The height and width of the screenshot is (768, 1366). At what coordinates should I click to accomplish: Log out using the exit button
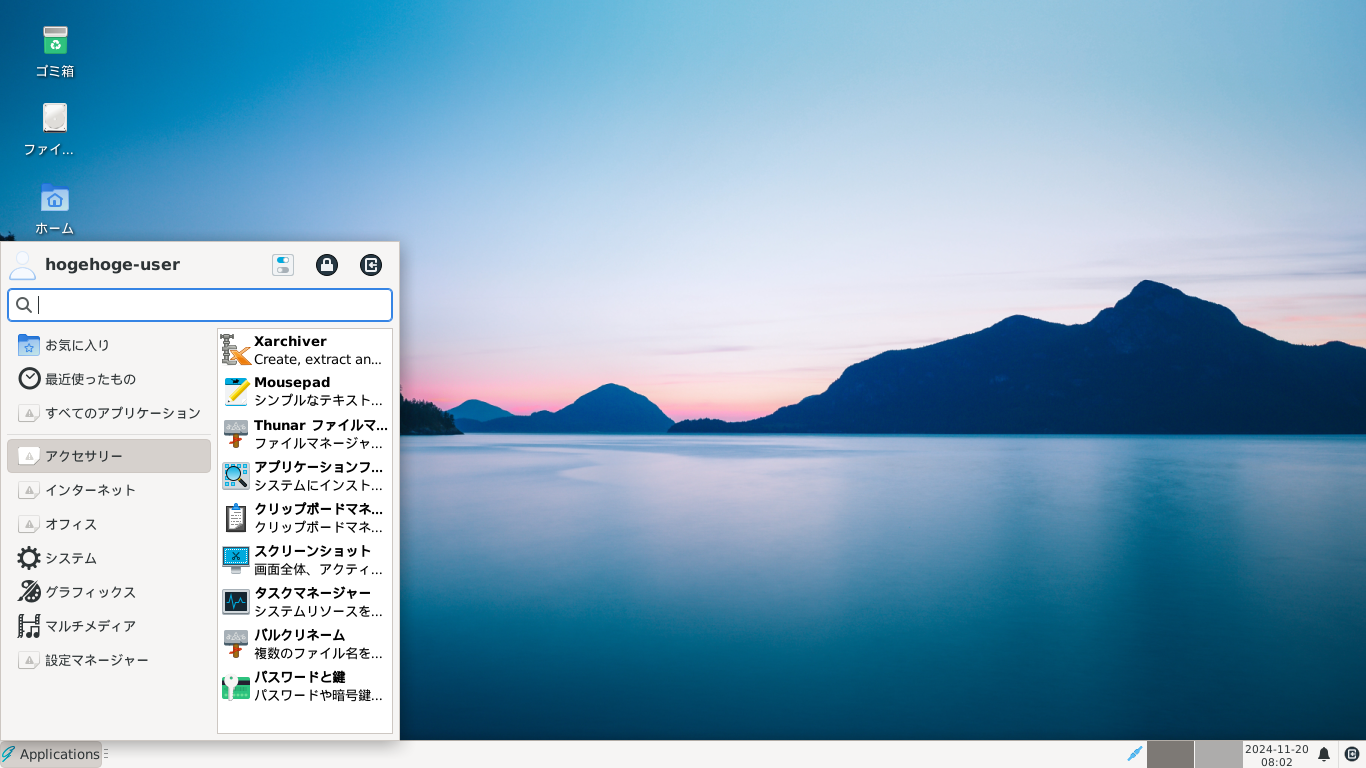coord(371,264)
